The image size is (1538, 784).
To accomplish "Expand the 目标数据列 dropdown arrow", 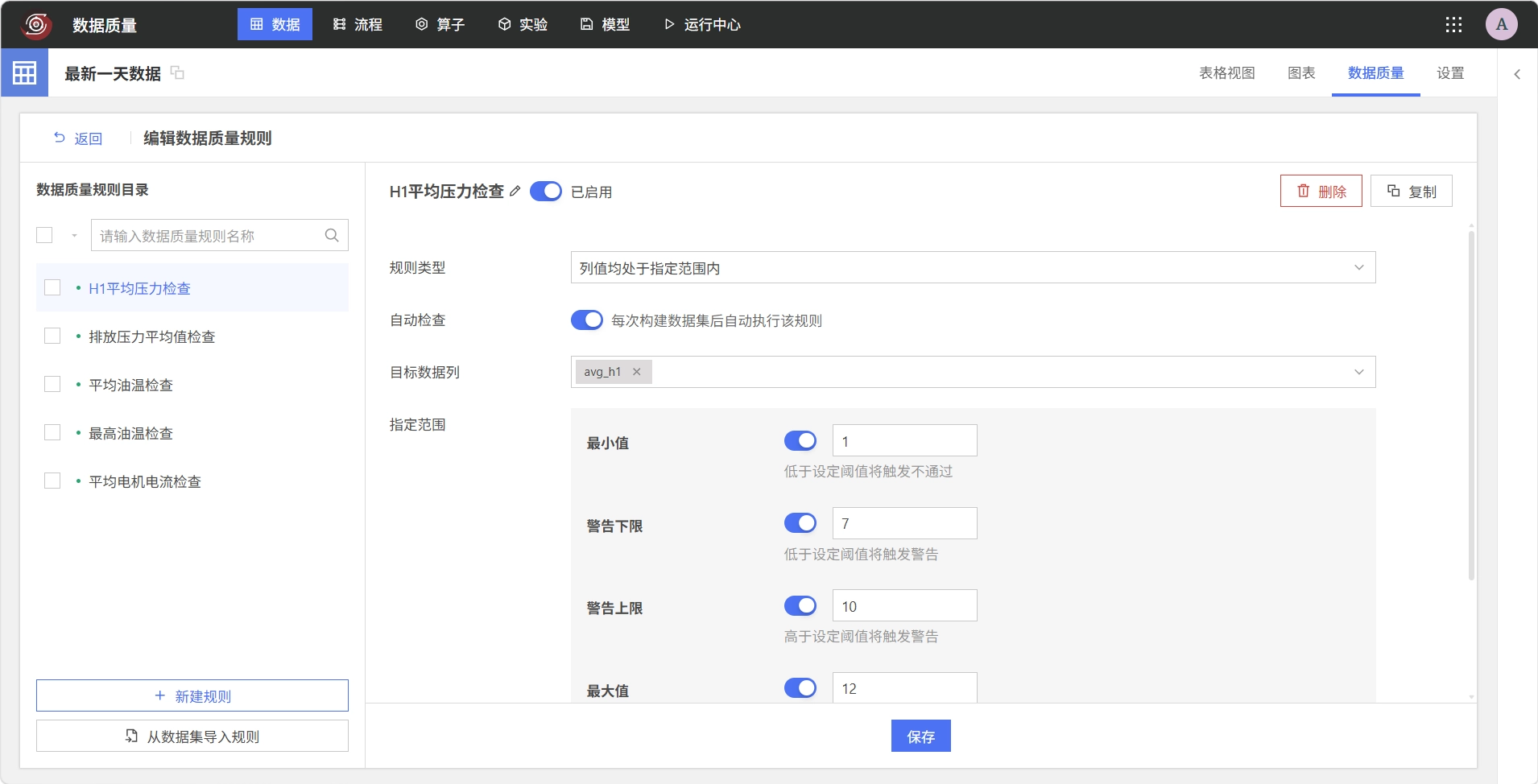I will [1359, 372].
